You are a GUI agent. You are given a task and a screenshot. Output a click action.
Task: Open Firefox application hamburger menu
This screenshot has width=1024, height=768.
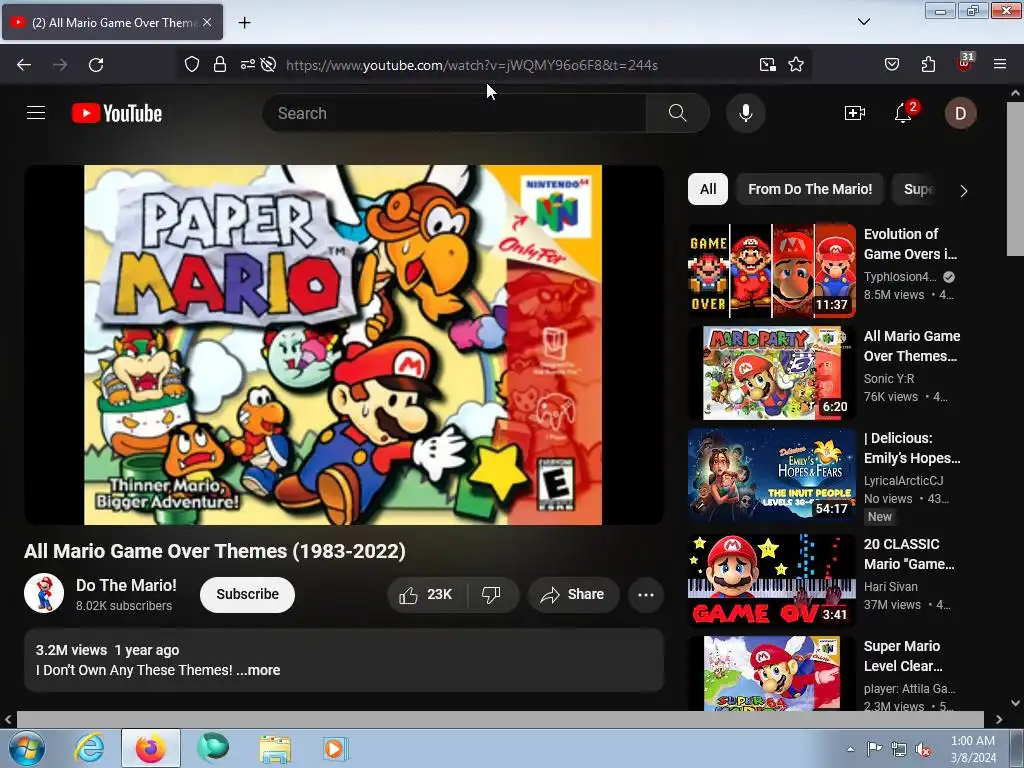tap(1000, 64)
